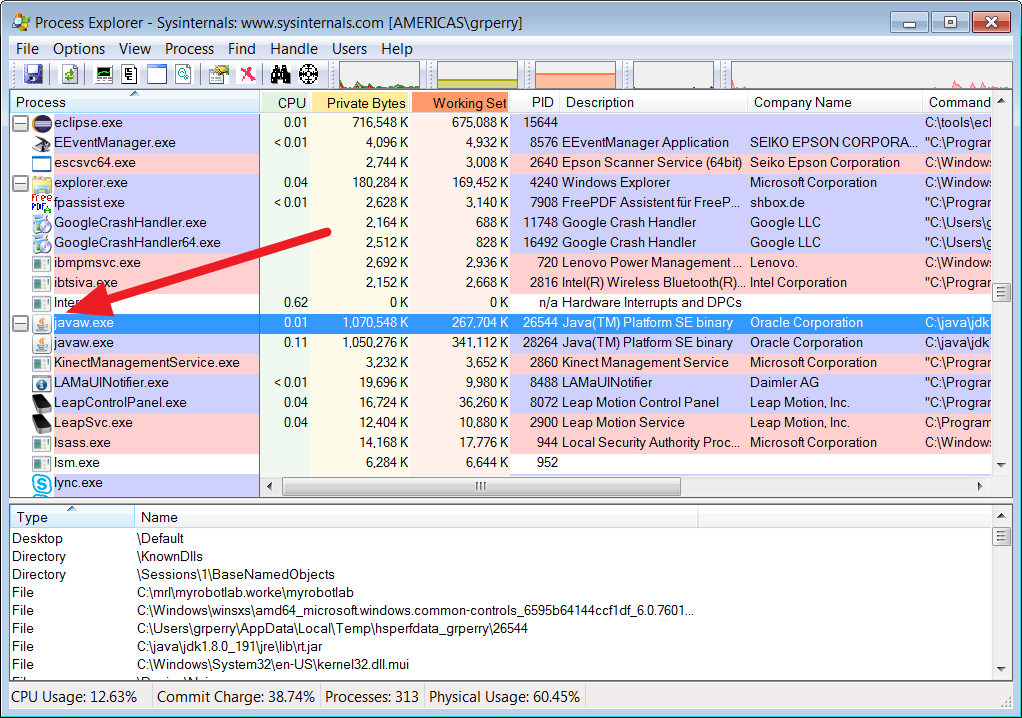Screen dimensions: 1022x718
Task: Click the crosshair Find Window's Process icon
Action: (x=308, y=74)
